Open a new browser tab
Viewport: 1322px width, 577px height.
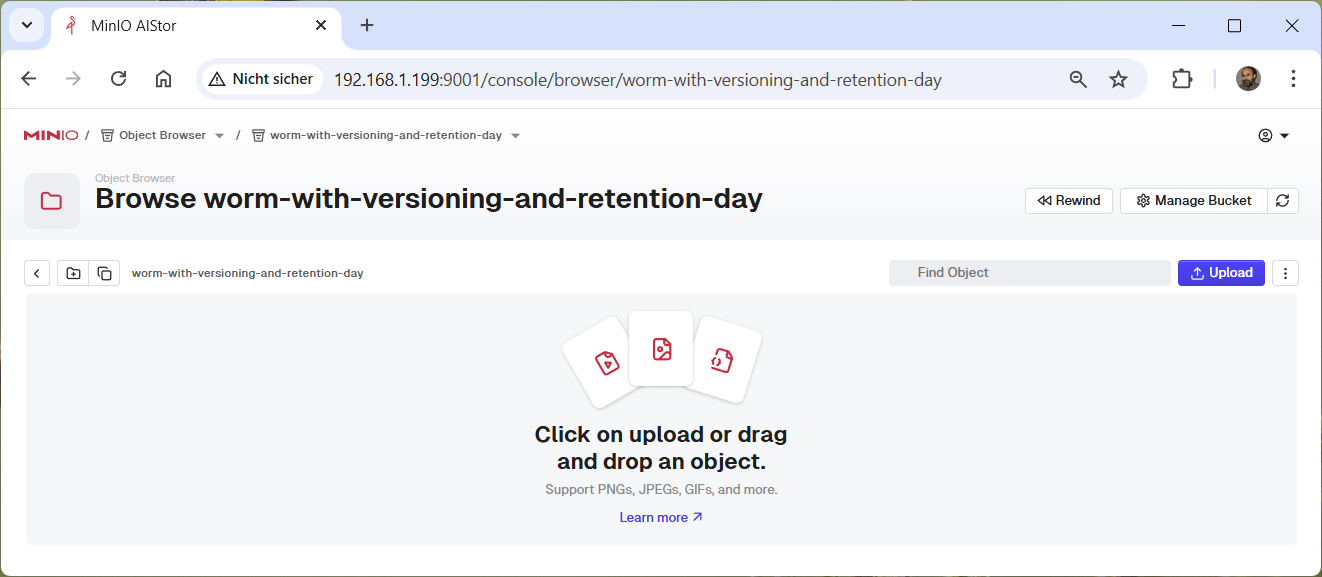367,25
